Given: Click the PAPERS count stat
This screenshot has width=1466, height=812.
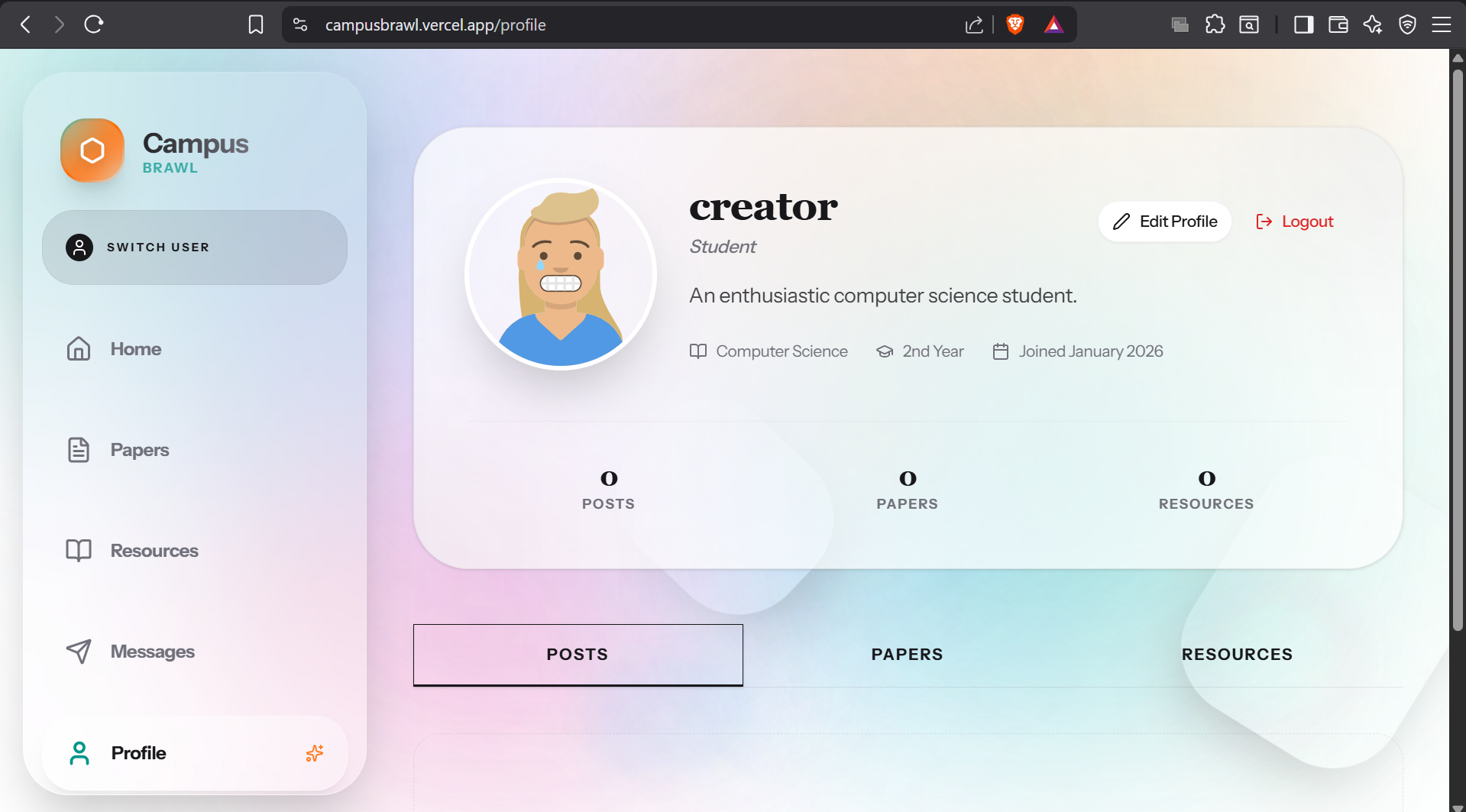Looking at the screenshot, I should click(x=908, y=490).
